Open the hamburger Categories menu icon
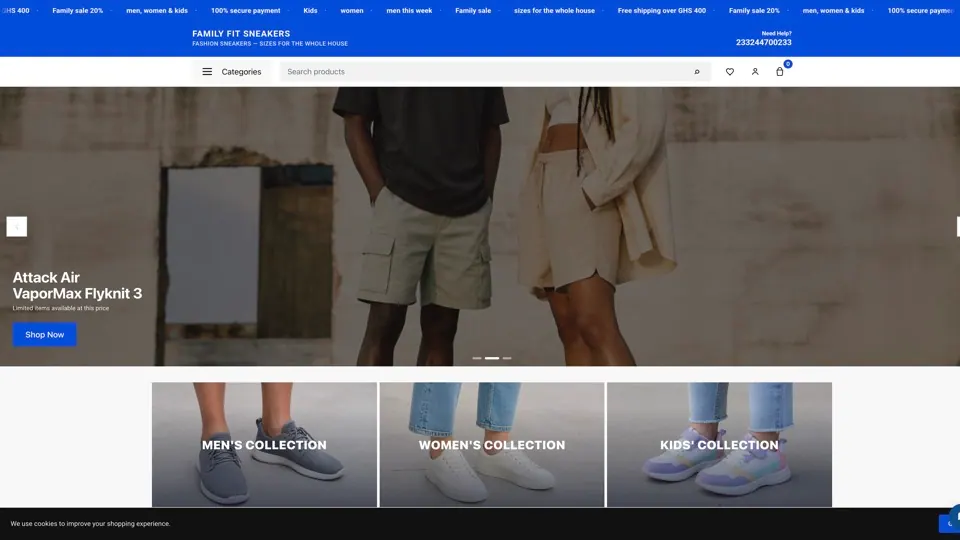 click(207, 72)
